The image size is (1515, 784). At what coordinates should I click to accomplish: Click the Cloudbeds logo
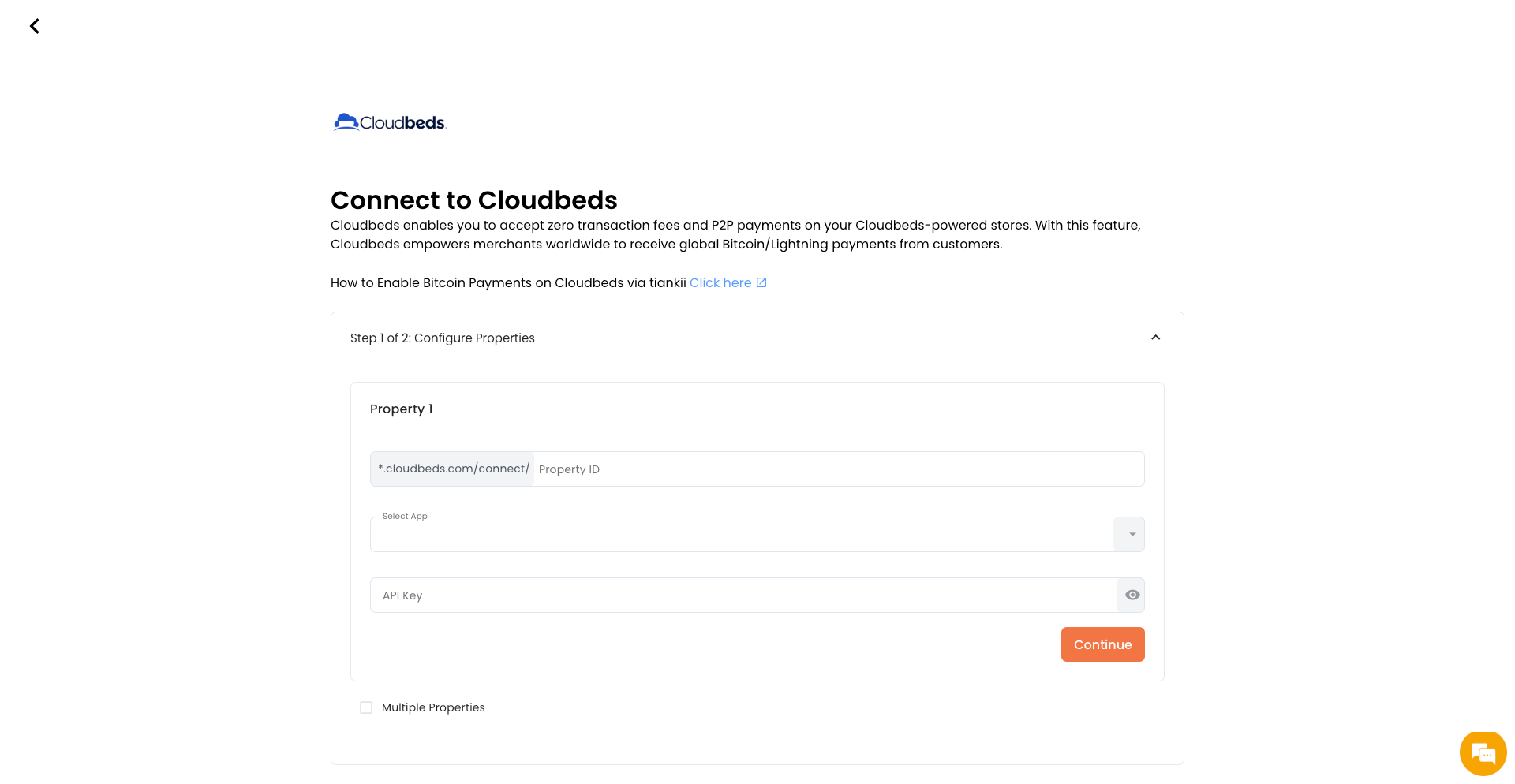[x=390, y=122]
